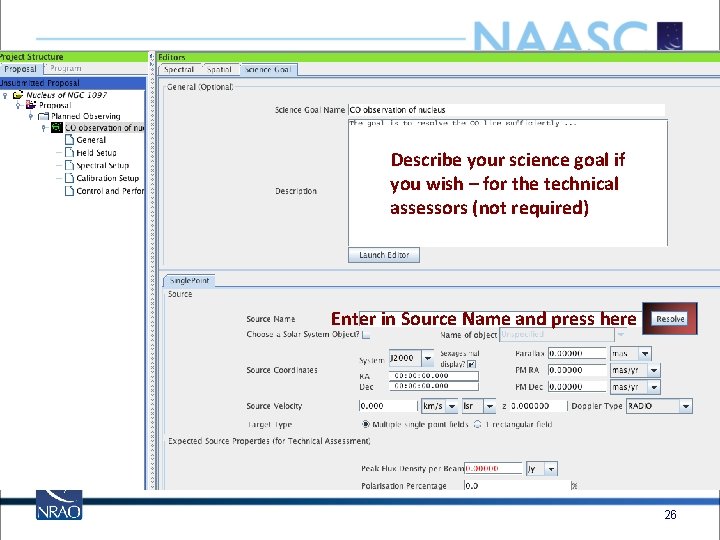The height and width of the screenshot is (540, 720).
Task: Select the Spectral Setup tree item
Action: click(102, 165)
